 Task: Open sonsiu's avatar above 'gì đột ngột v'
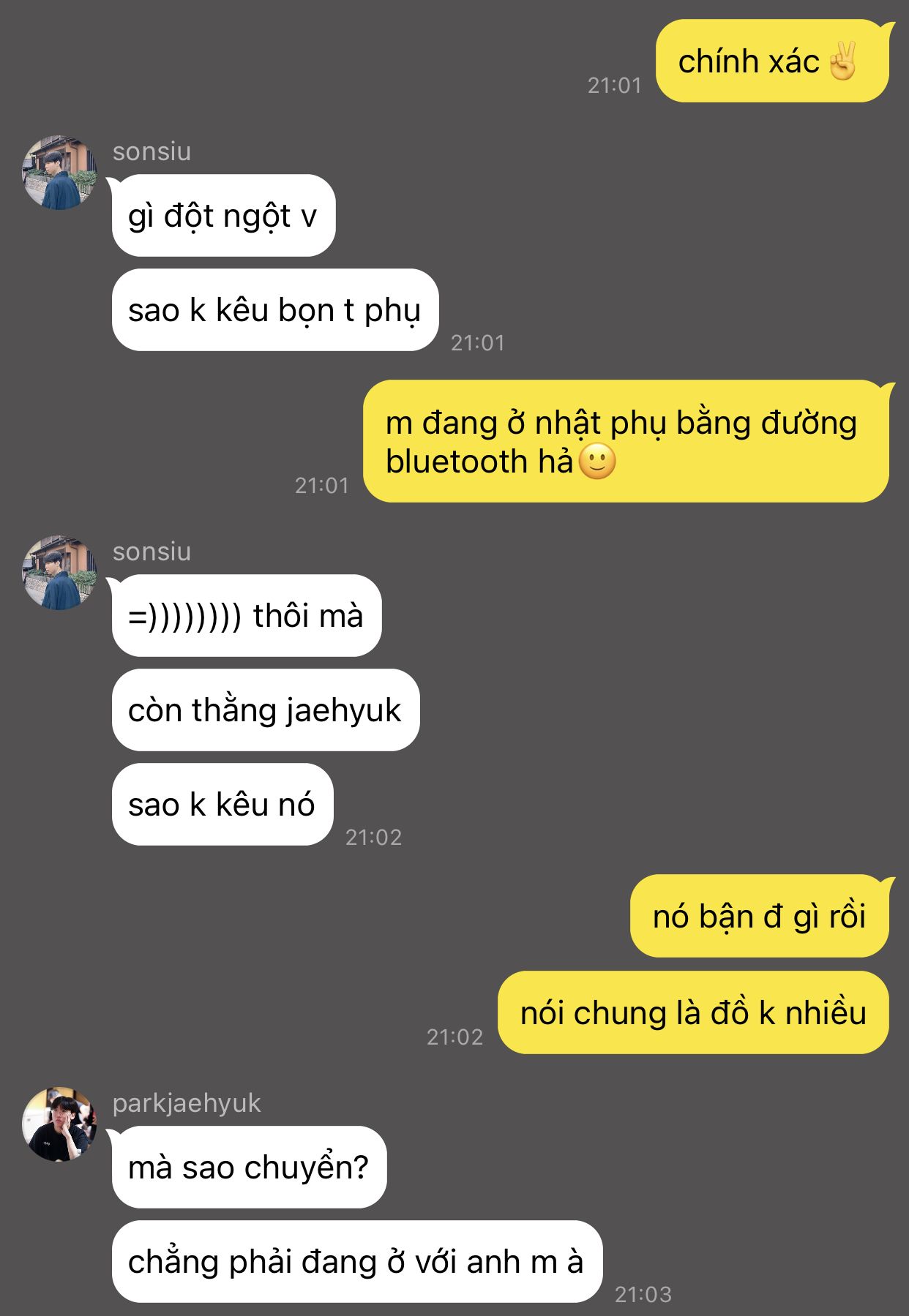59,173
